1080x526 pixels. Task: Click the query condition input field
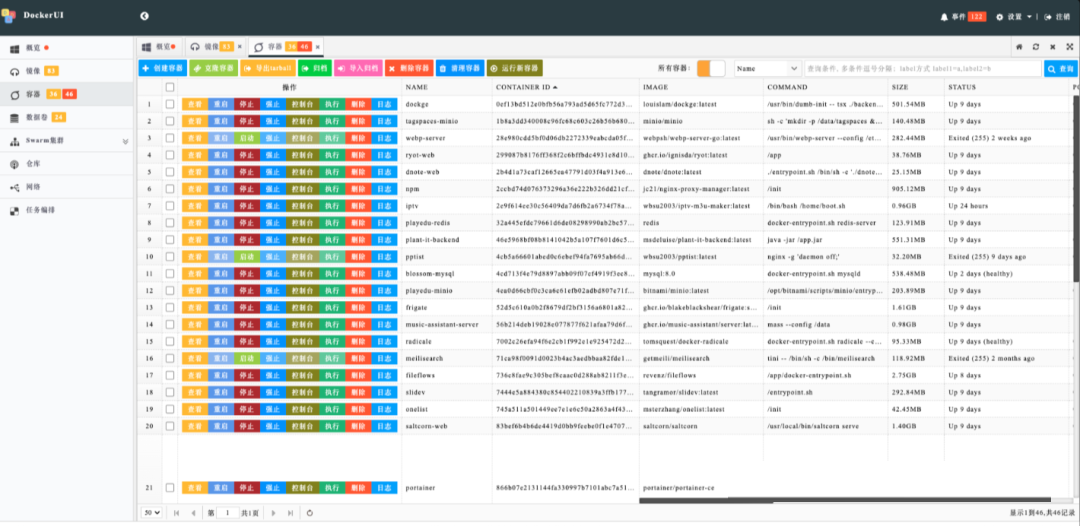[x=923, y=68]
